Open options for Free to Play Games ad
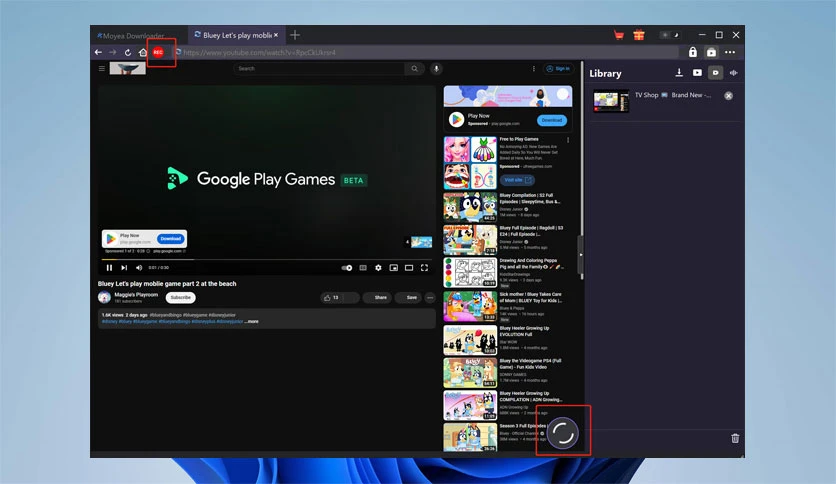This screenshot has width=836, height=484. pyautogui.click(x=568, y=140)
